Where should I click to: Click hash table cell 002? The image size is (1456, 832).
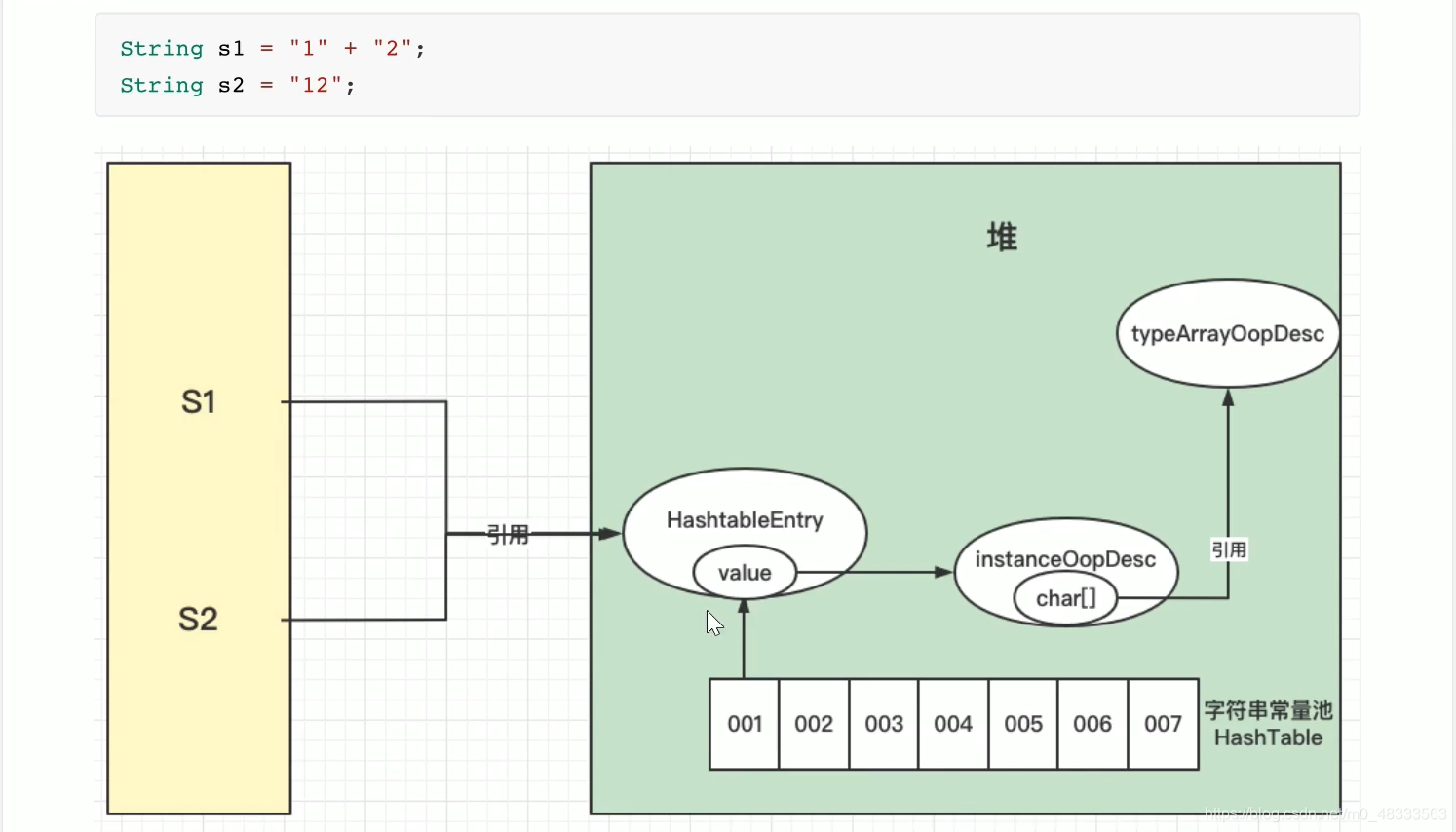[x=814, y=724]
